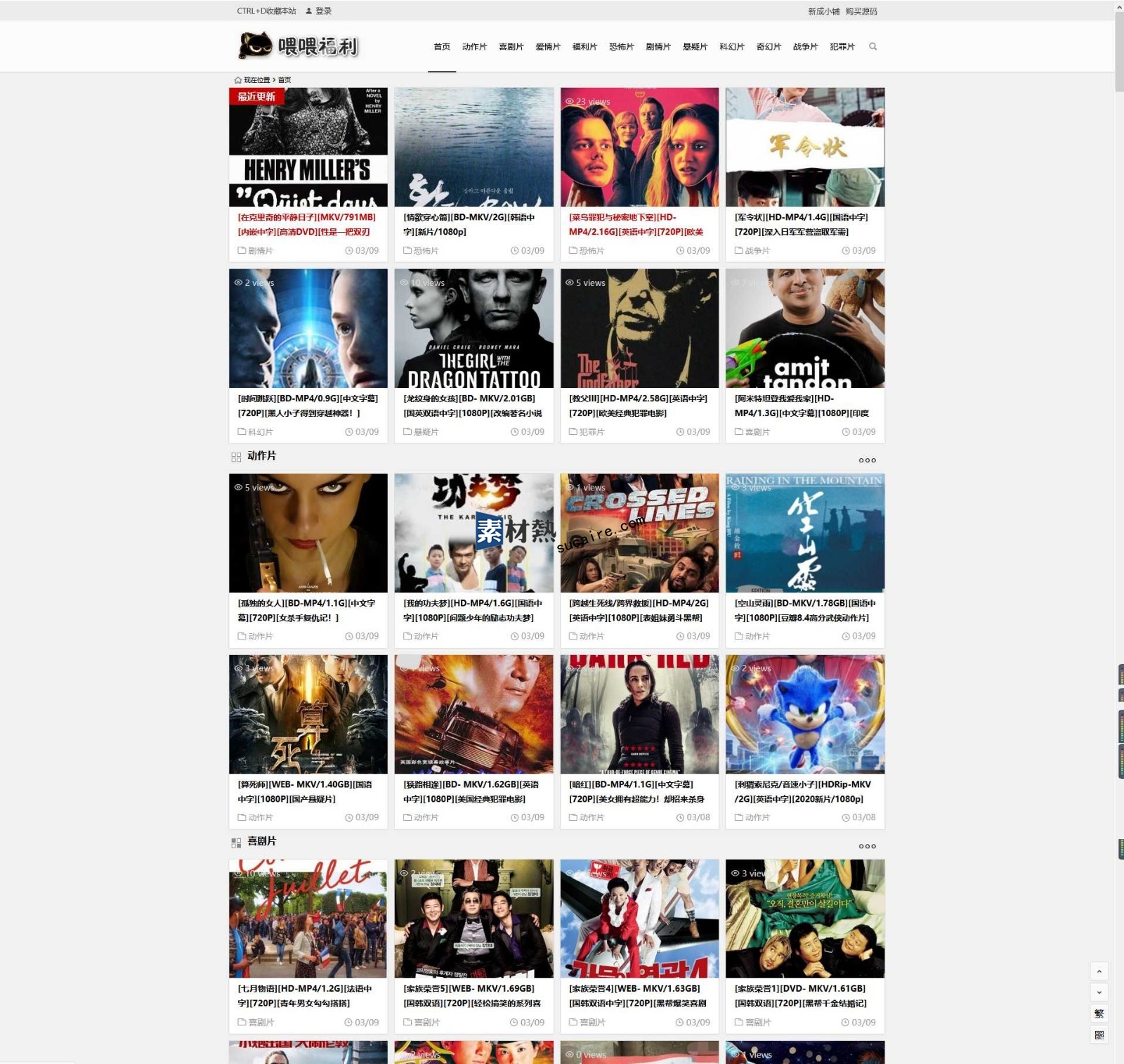
Task: Click The Godfather poster thumbnail
Action: tap(639, 328)
